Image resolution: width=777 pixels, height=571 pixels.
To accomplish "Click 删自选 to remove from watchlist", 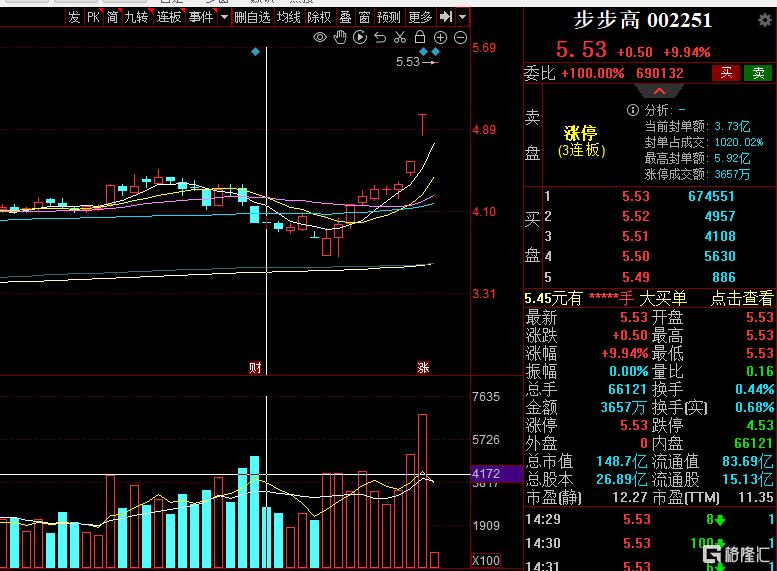I will pyautogui.click(x=252, y=17).
